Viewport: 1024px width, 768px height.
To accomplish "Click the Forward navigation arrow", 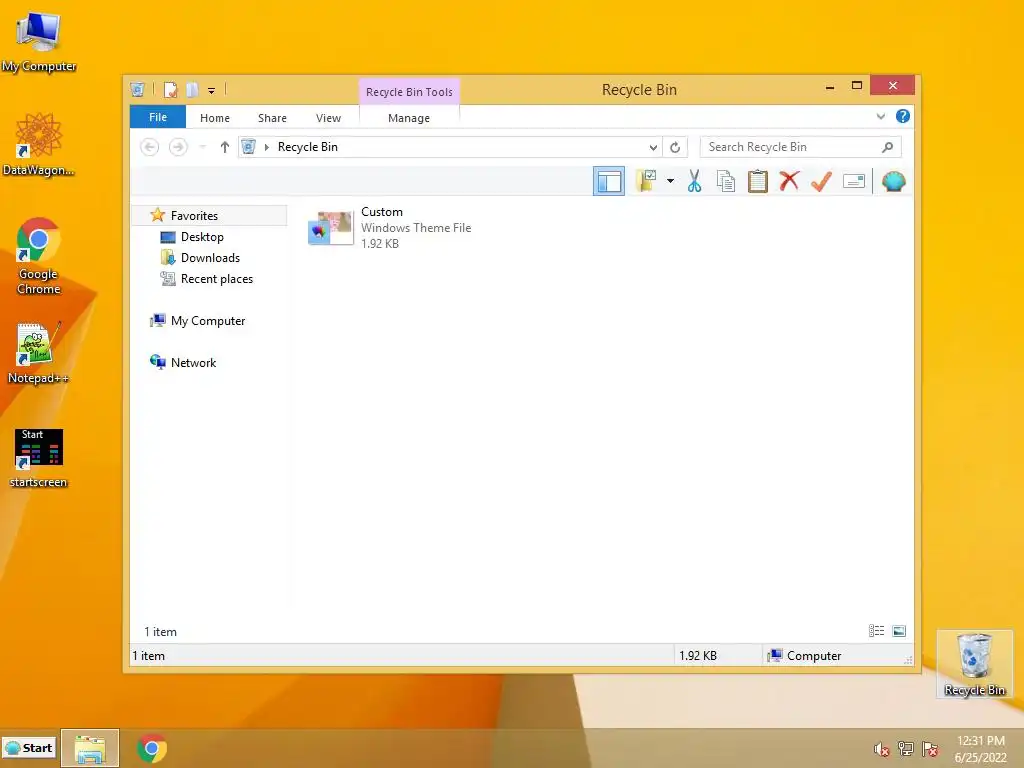I will click(x=178, y=147).
